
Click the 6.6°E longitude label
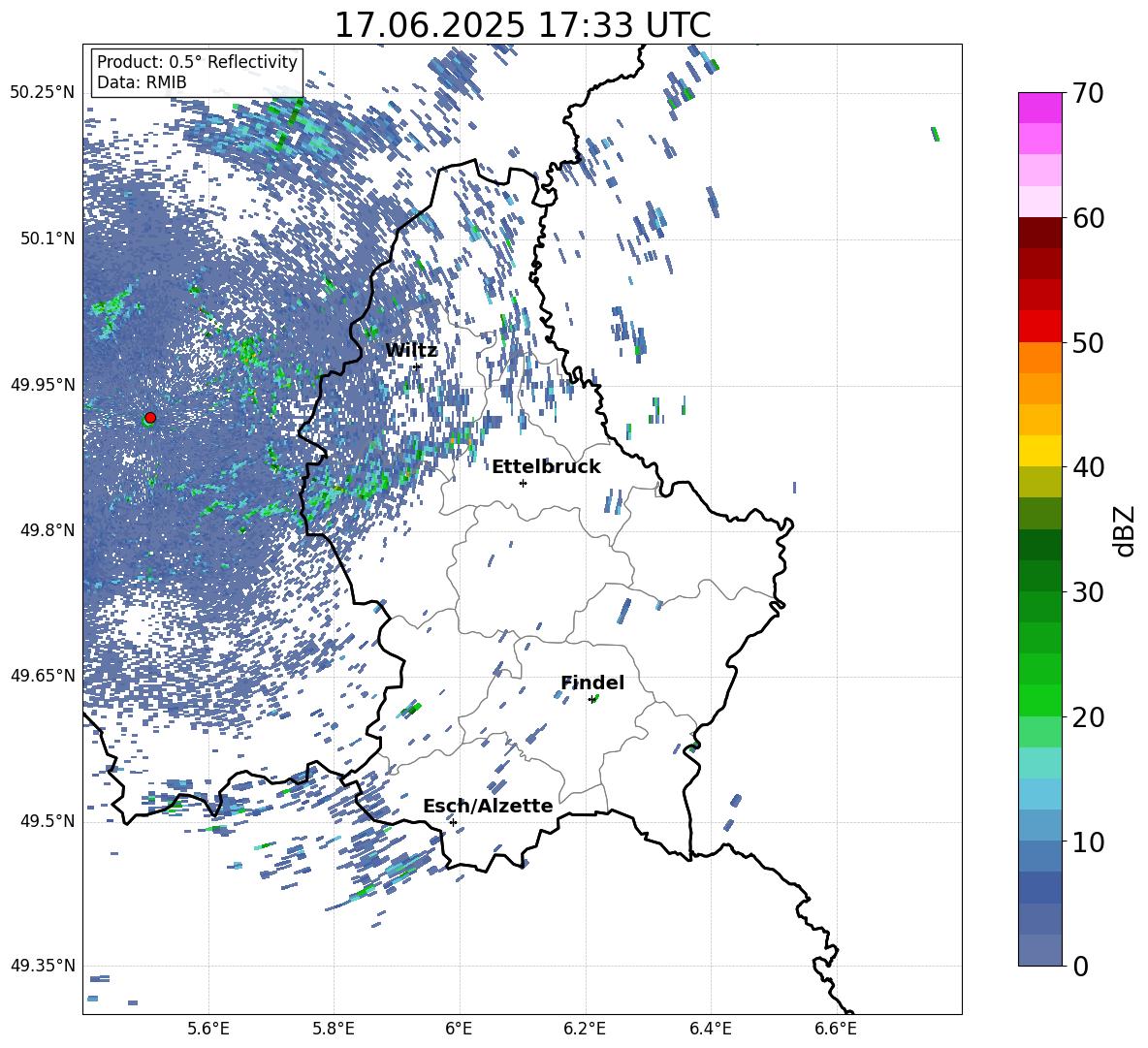click(836, 1029)
